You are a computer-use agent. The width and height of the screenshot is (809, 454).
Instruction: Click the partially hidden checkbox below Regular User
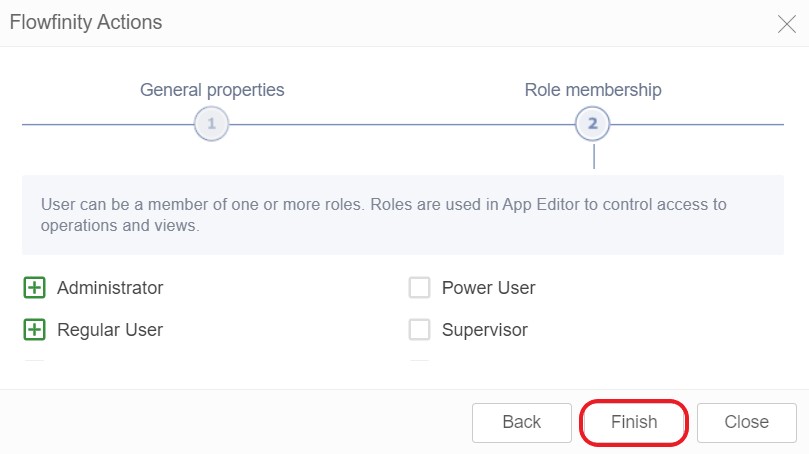pyautogui.click(x=34, y=363)
